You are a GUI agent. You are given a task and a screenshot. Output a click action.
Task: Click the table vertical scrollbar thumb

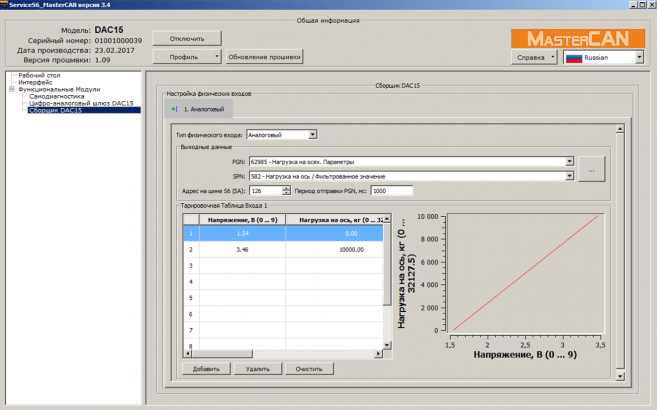coord(387,264)
